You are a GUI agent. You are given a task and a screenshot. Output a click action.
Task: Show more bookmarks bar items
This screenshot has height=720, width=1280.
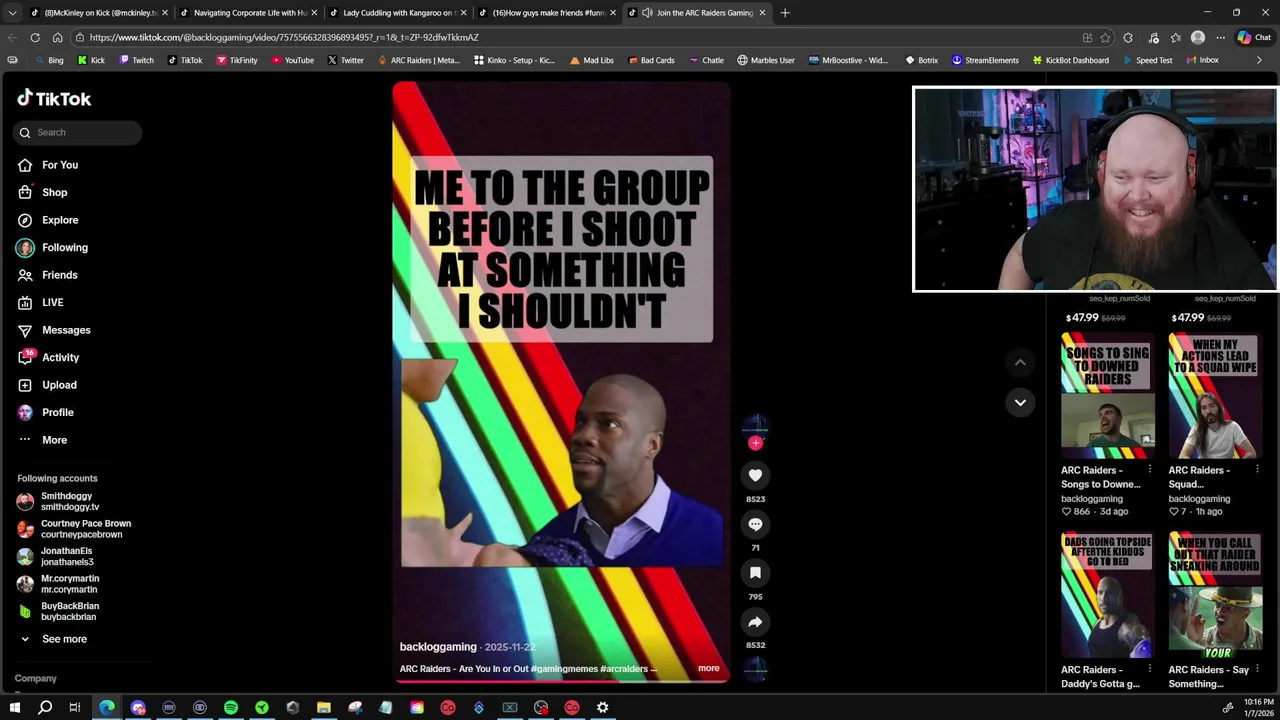click(1259, 60)
